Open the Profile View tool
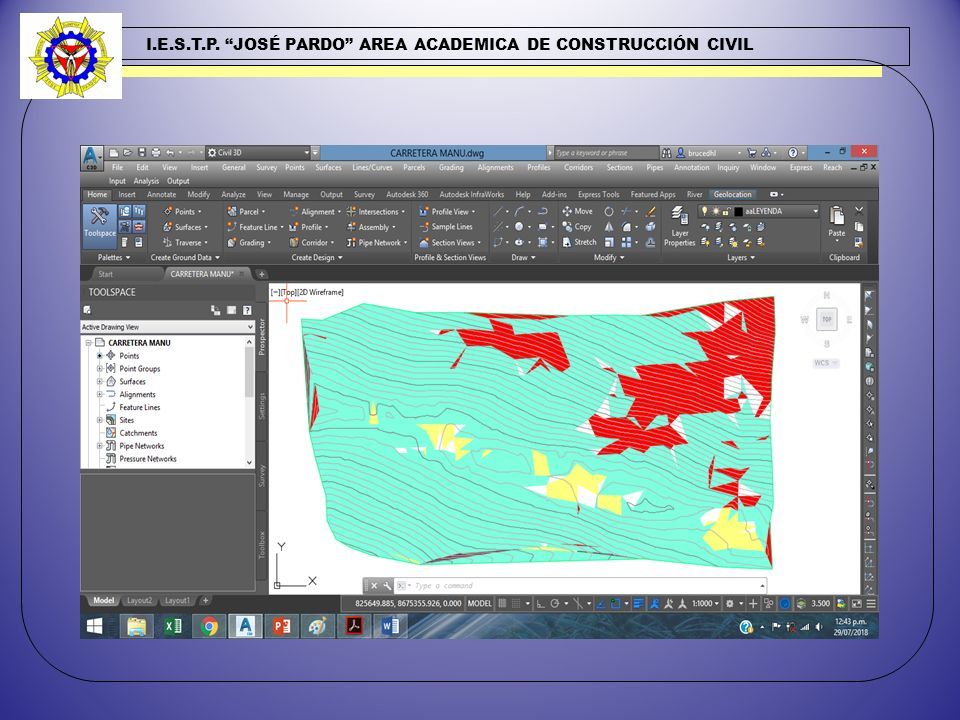The width and height of the screenshot is (960, 720). (448, 212)
